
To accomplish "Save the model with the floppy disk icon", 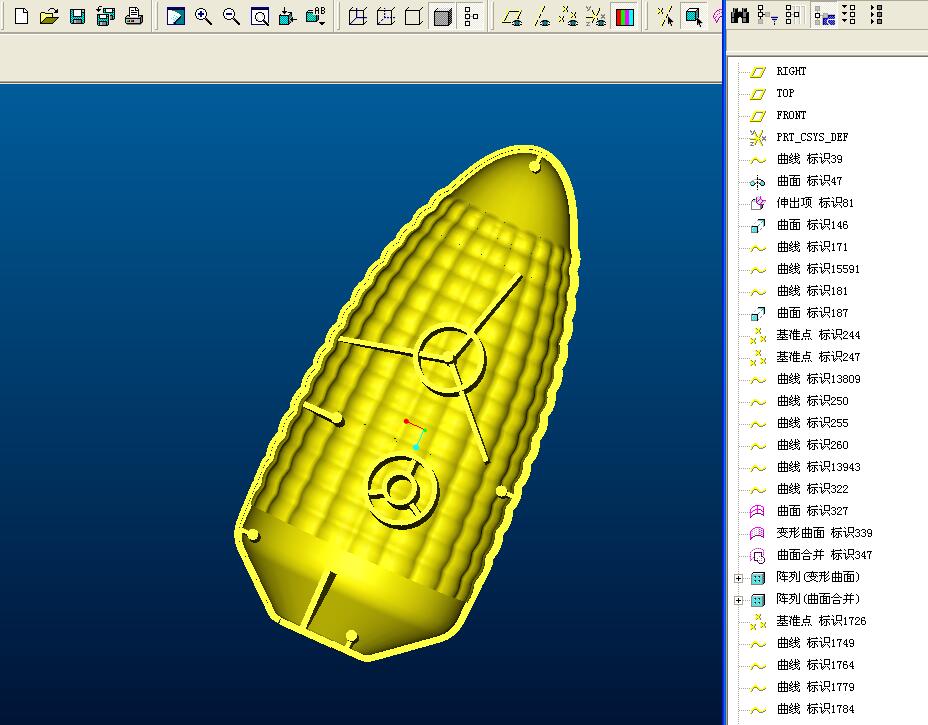I will tap(78, 16).
